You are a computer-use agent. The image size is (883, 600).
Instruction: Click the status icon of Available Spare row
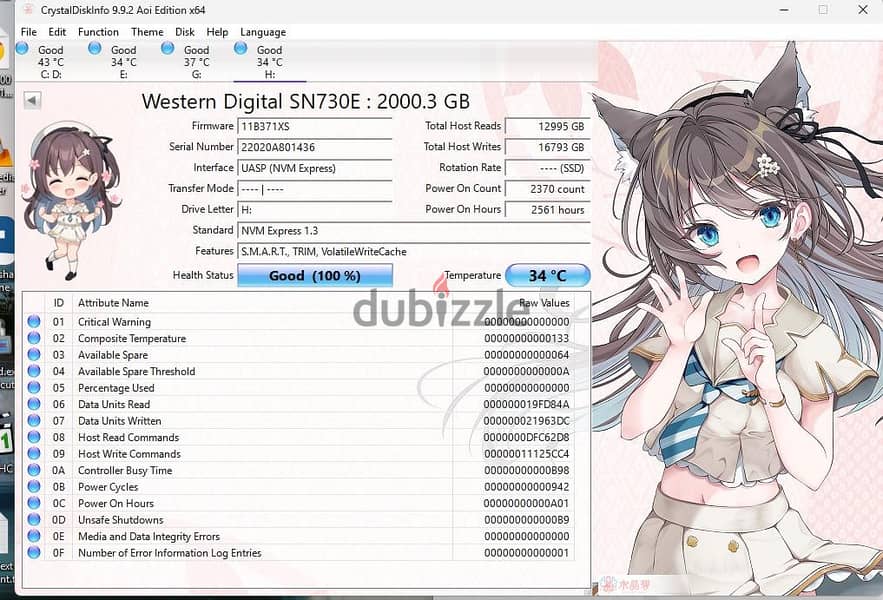click(34, 354)
